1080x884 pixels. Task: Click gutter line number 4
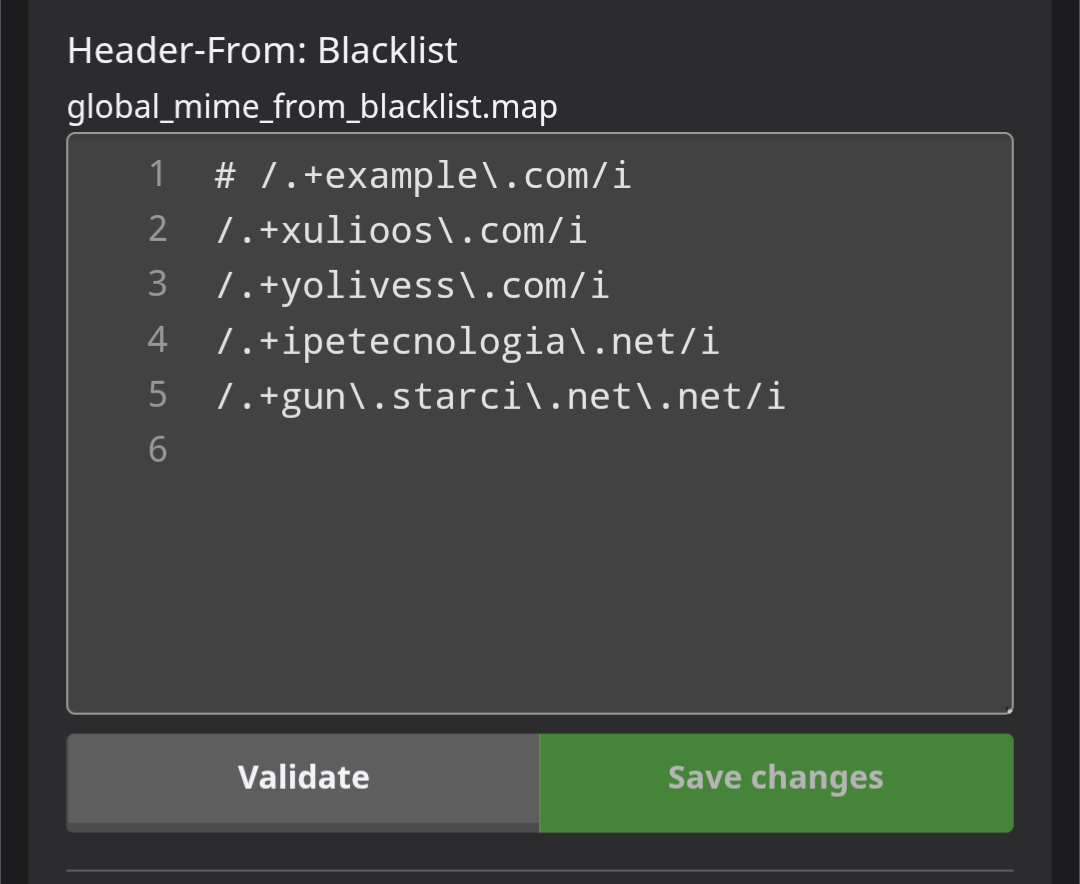[157, 340]
